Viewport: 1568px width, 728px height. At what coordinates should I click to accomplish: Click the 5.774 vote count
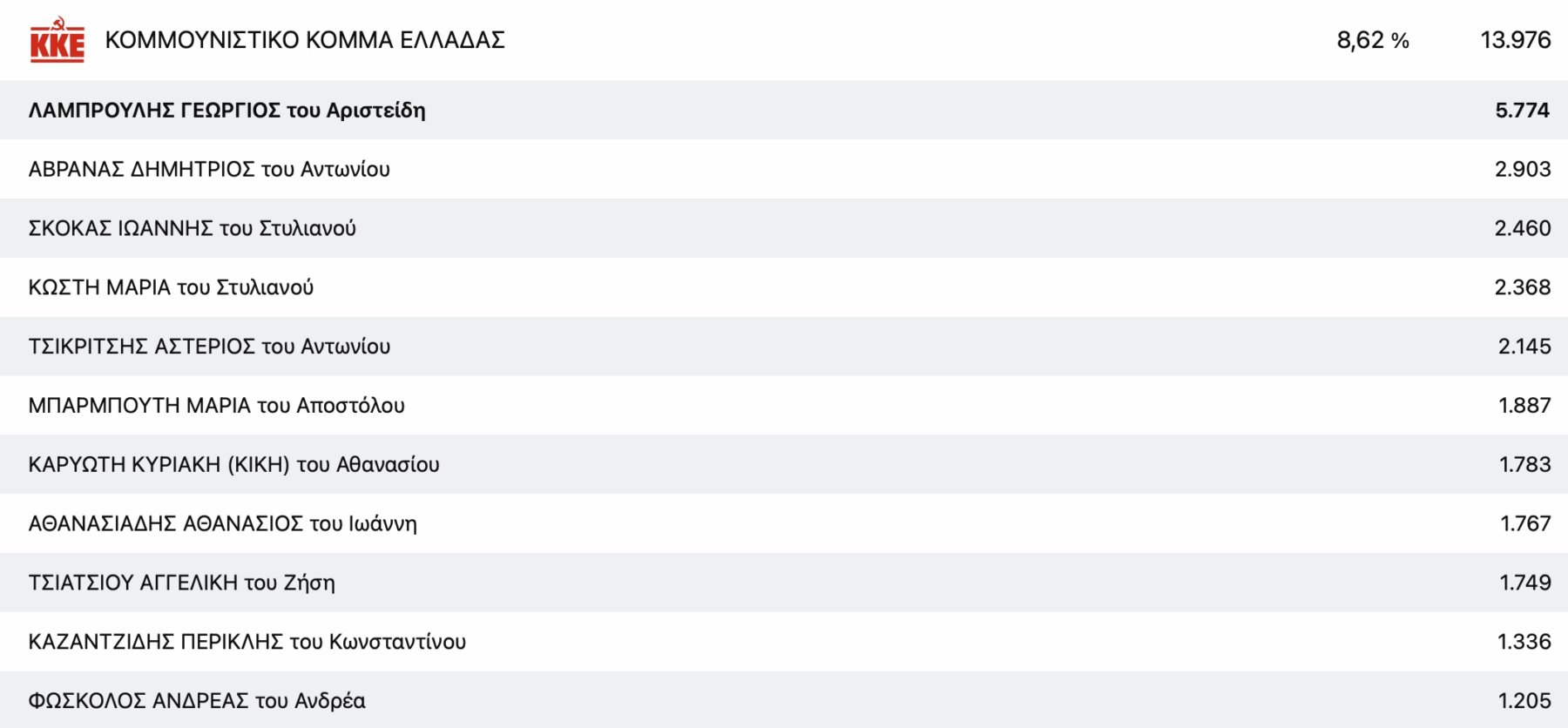1522,111
